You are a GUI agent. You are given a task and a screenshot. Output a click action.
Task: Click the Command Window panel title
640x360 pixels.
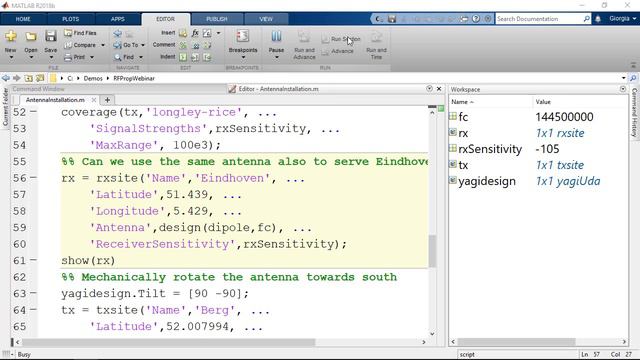coord(38,89)
